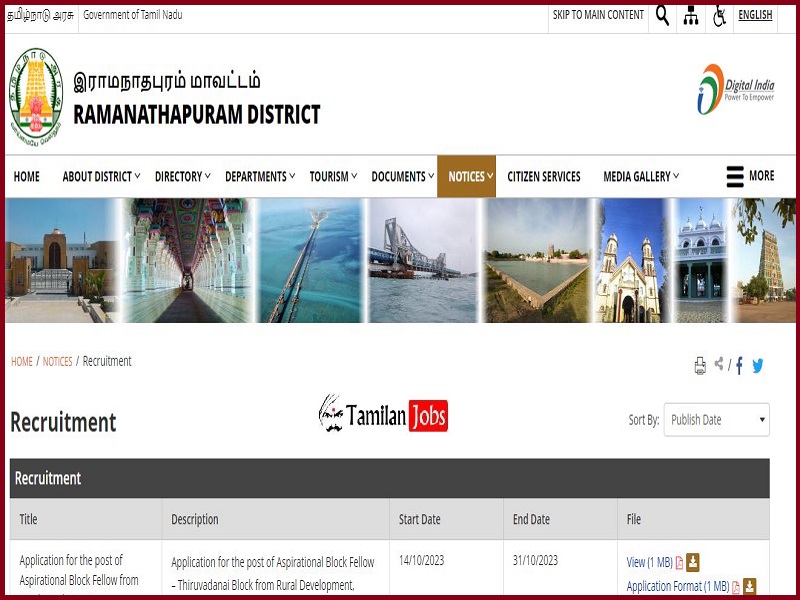Click PDF icon next to Application Format
Screen dimensions: 800x600
point(736,587)
